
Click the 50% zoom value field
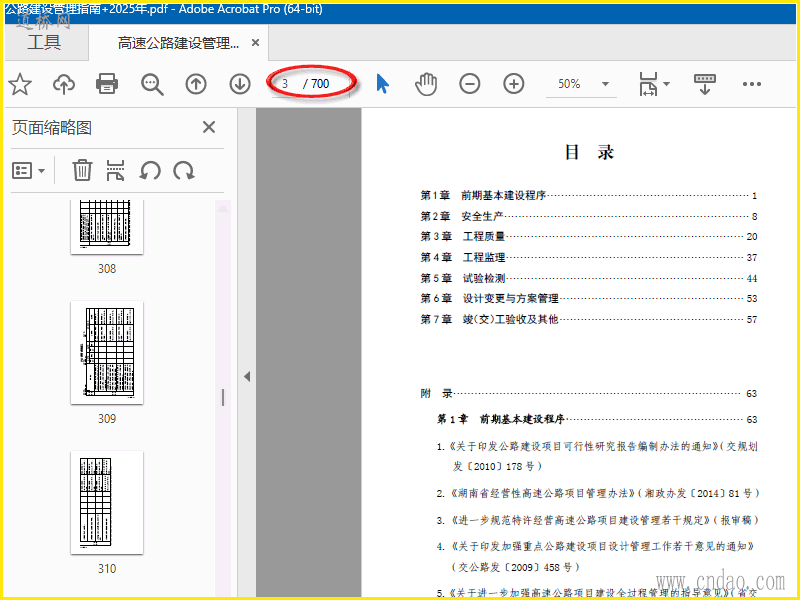click(x=569, y=84)
